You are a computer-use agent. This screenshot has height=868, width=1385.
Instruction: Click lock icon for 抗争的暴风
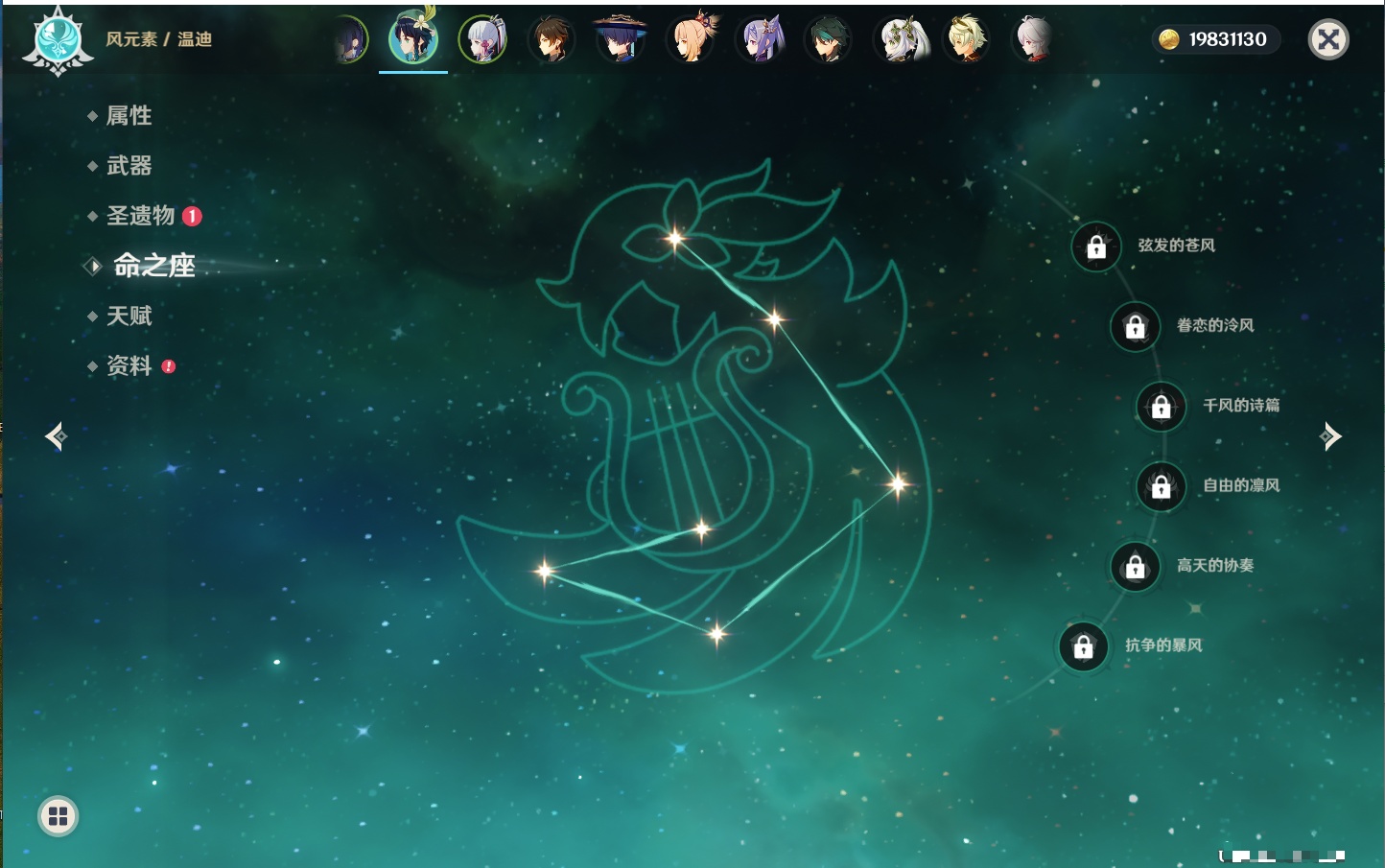click(x=1084, y=647)
